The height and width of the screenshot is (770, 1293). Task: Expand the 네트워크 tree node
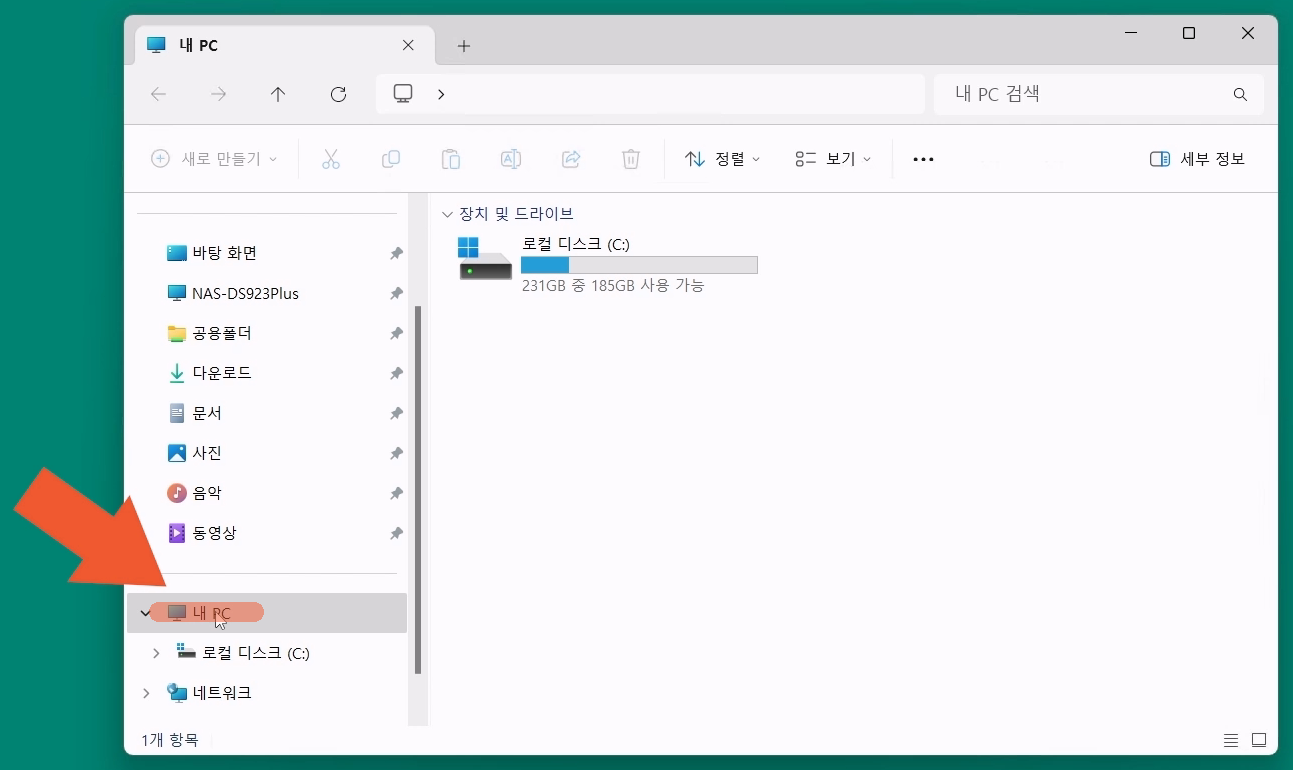(x=146, y=693)
